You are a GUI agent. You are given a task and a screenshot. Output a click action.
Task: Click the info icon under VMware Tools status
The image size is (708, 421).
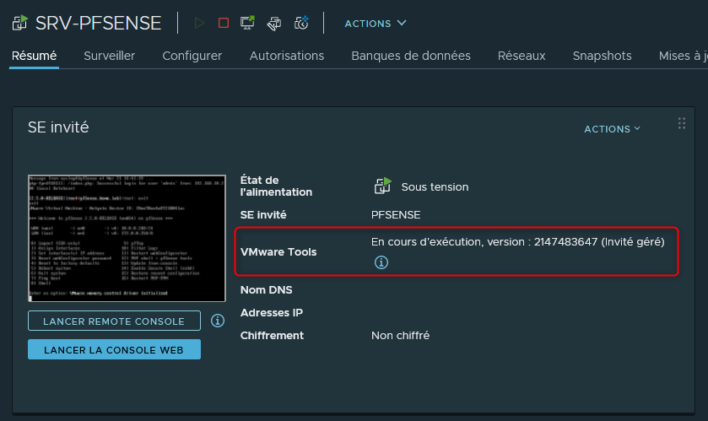click(380, 263)
